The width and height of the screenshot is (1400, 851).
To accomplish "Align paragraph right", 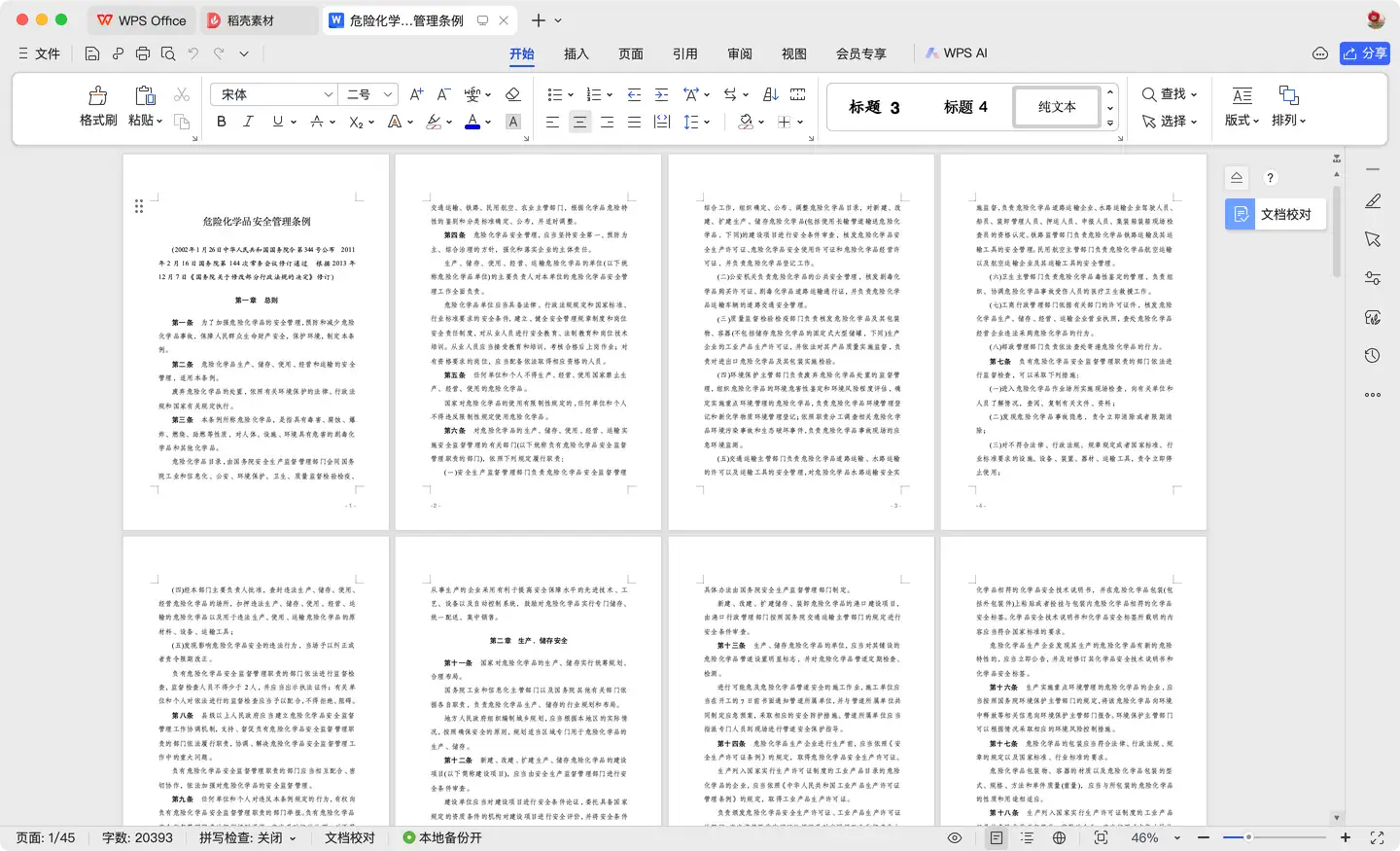I will click(x=607, y=122).
